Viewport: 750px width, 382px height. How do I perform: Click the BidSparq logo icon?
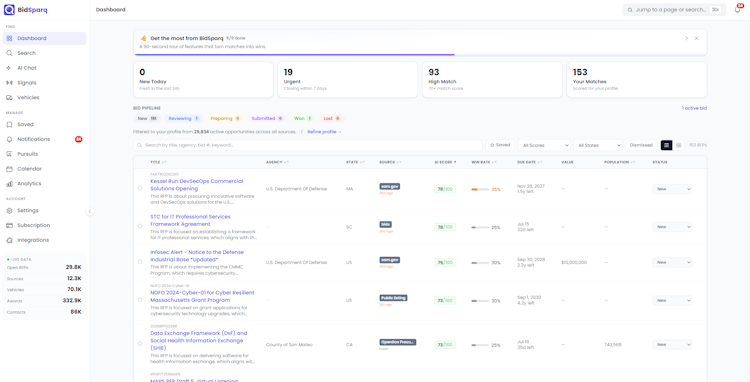[x=9, y=10]
